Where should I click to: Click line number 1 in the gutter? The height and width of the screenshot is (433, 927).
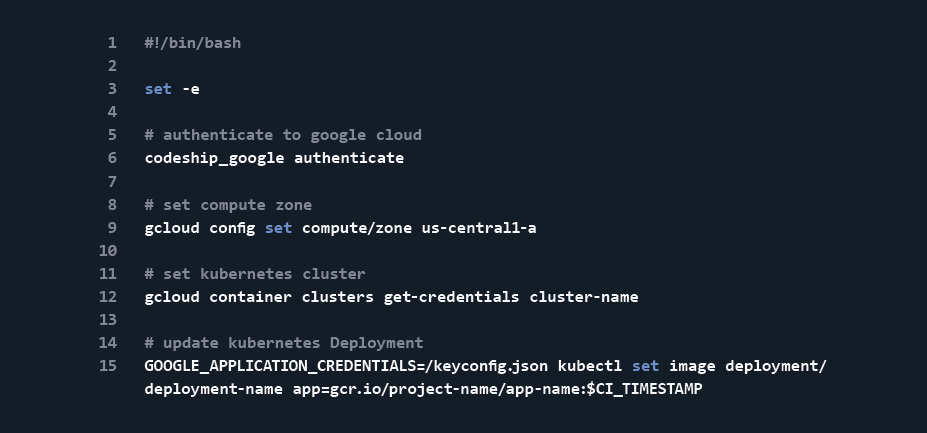pyautogui.click(x=112, y=43)
